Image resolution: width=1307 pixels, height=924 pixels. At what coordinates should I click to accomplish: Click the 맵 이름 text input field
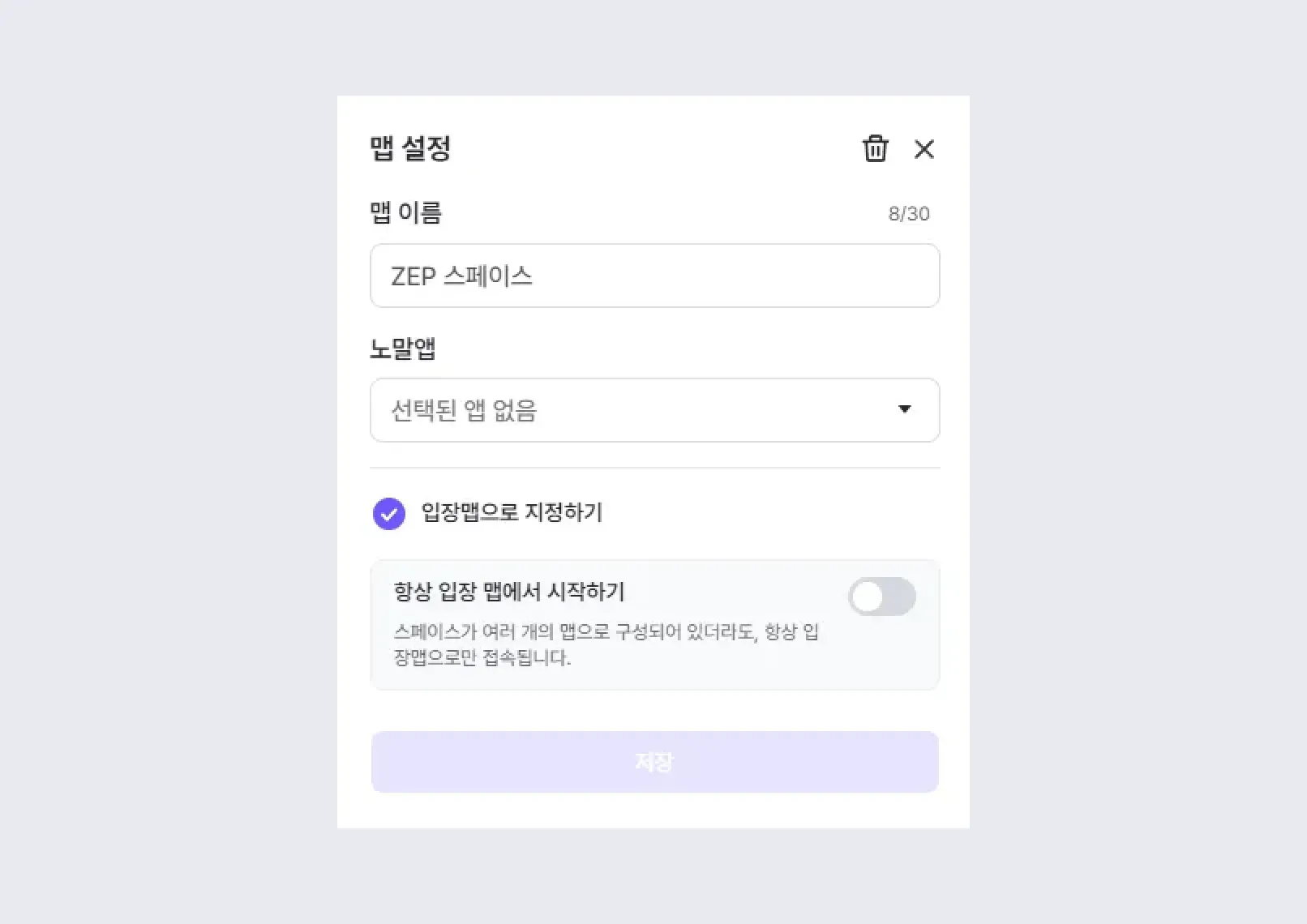tap(730, 276)
